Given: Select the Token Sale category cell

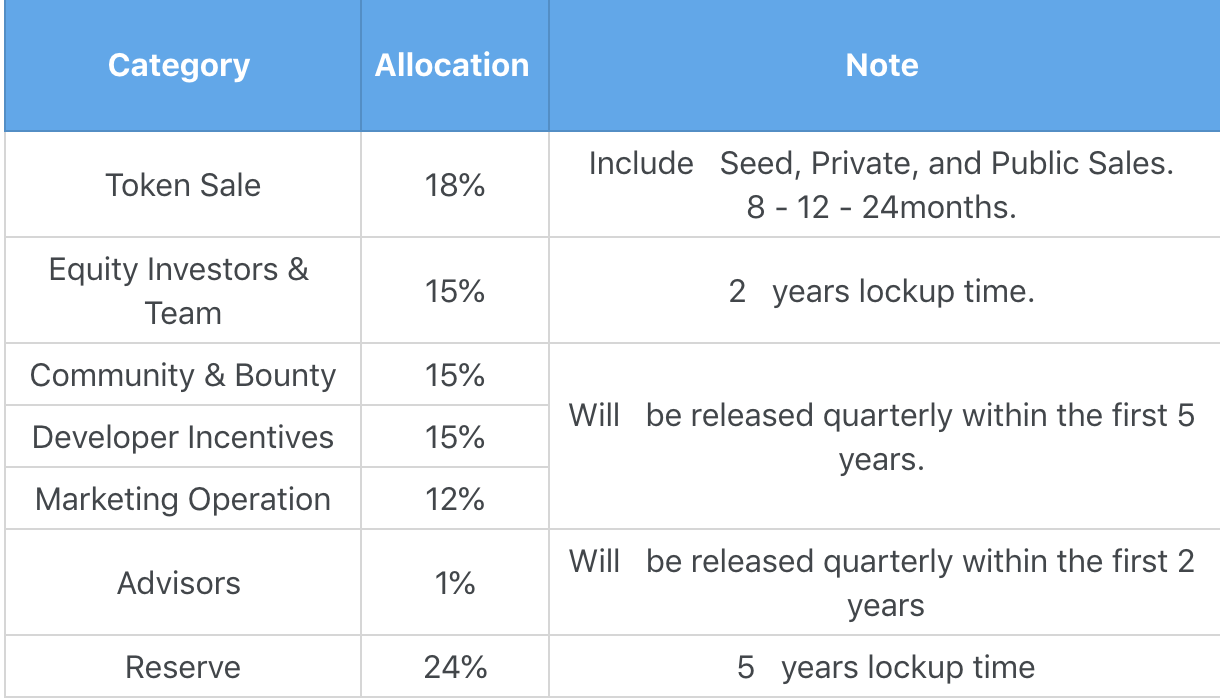Looking at the screenshot, I should tap(183, 185).
